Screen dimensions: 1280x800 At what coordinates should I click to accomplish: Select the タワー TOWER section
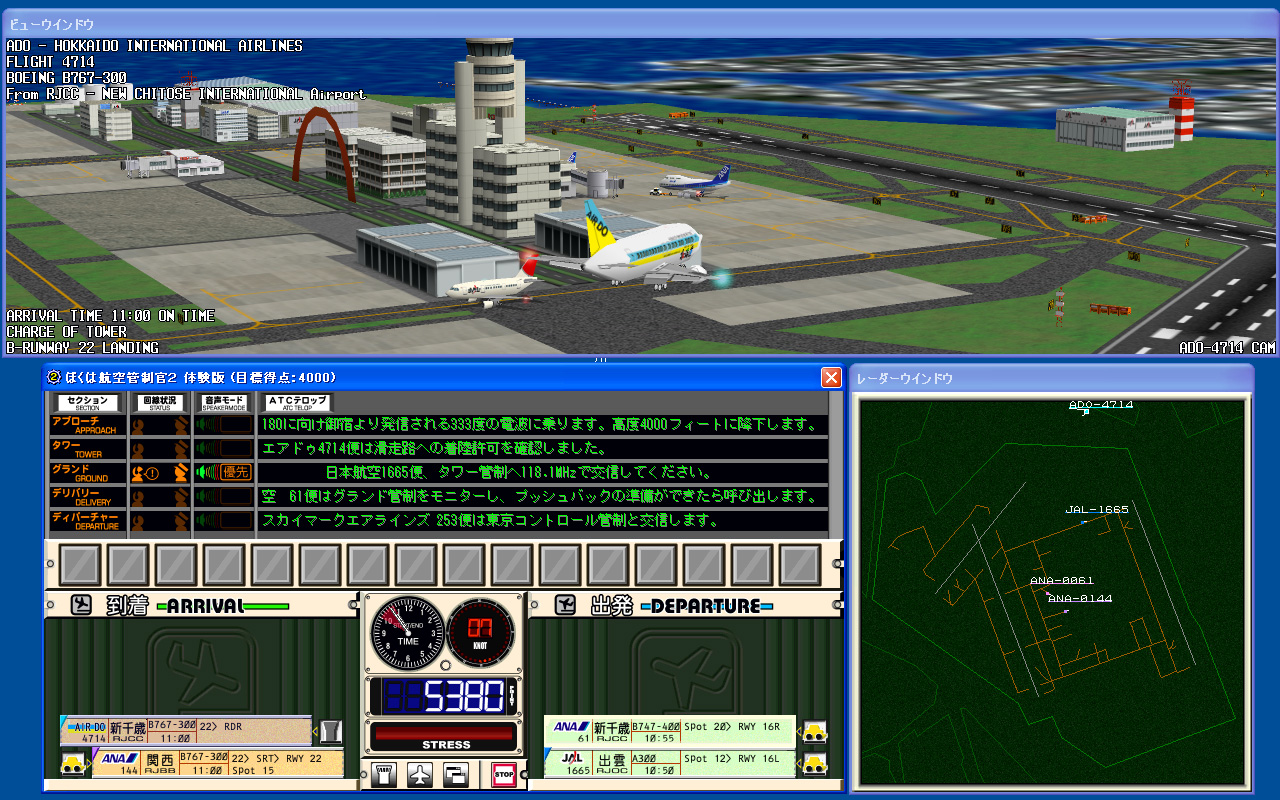[x=87, y=449]
